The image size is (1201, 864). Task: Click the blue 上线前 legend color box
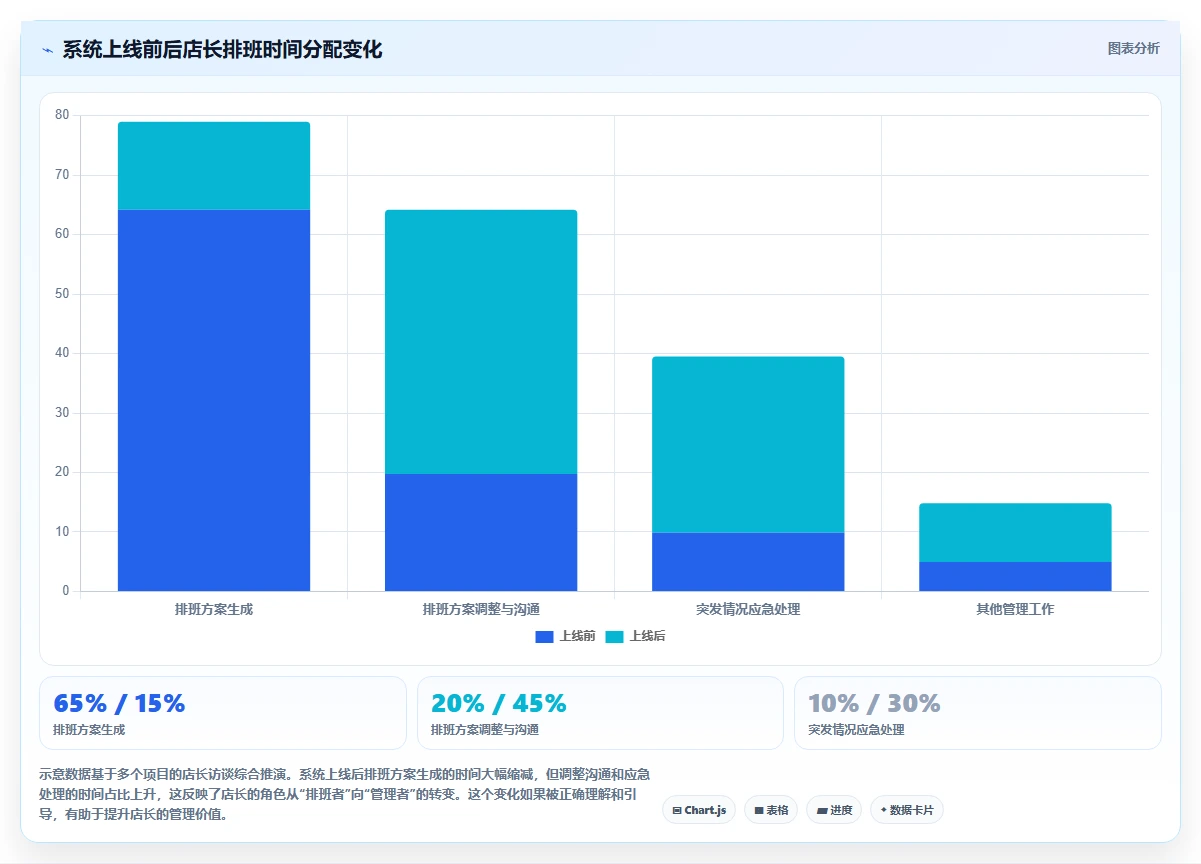(x=545, y=636)
